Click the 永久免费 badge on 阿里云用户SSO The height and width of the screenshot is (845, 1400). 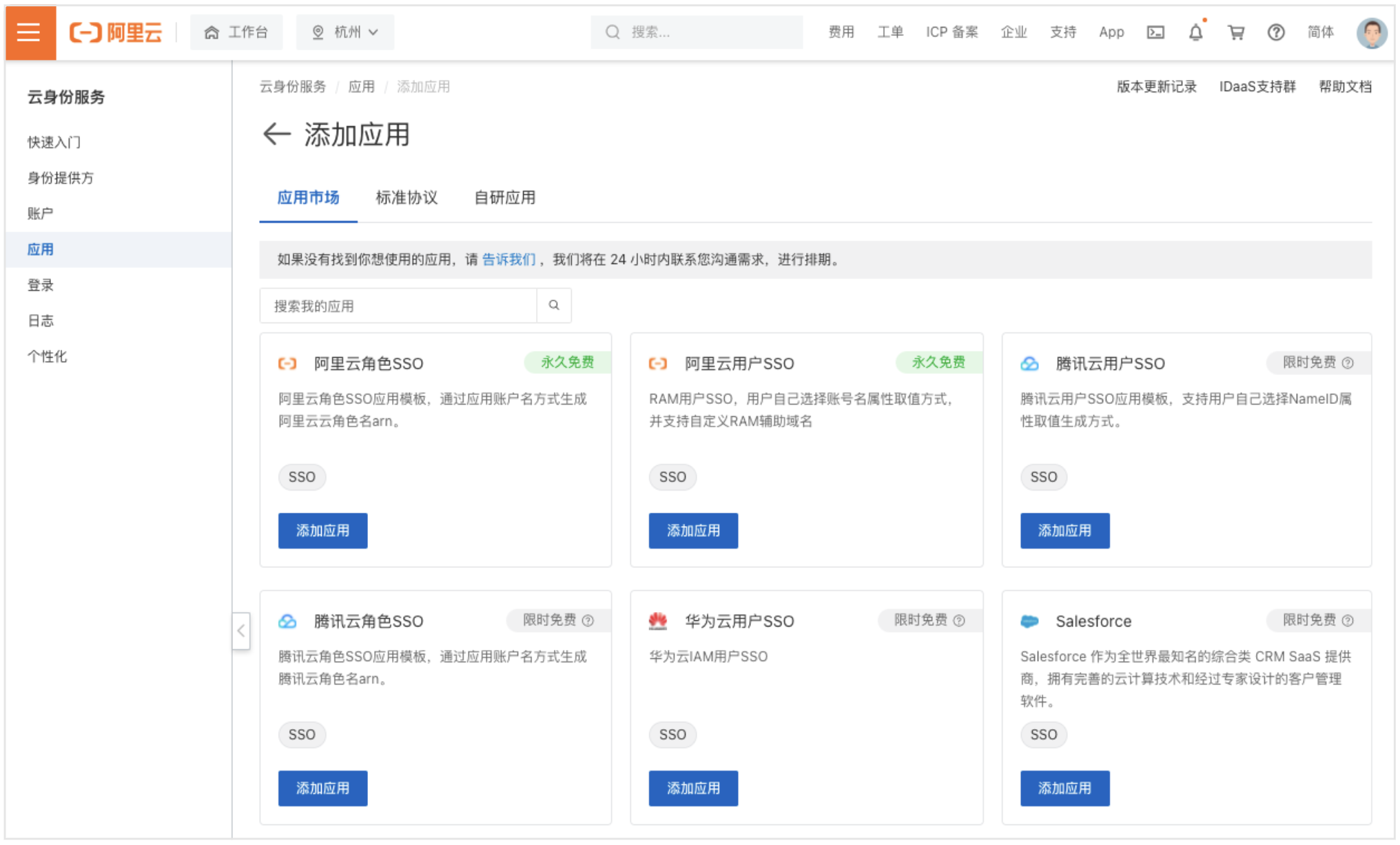pos(938,363)
